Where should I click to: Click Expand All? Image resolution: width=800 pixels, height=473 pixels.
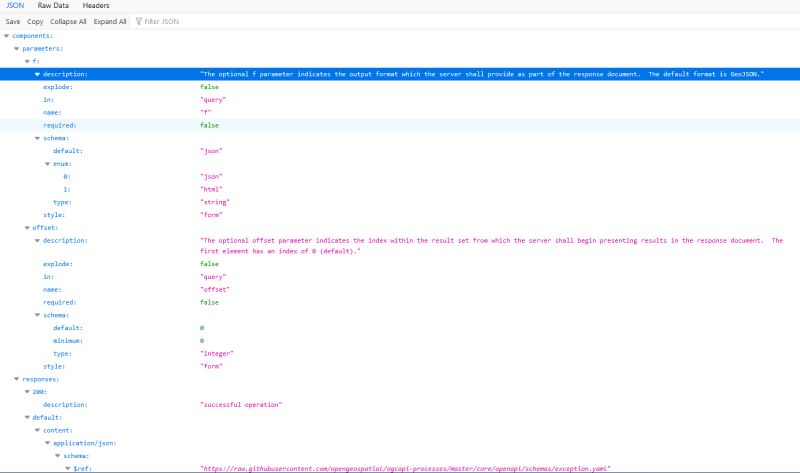click(110, 21)
